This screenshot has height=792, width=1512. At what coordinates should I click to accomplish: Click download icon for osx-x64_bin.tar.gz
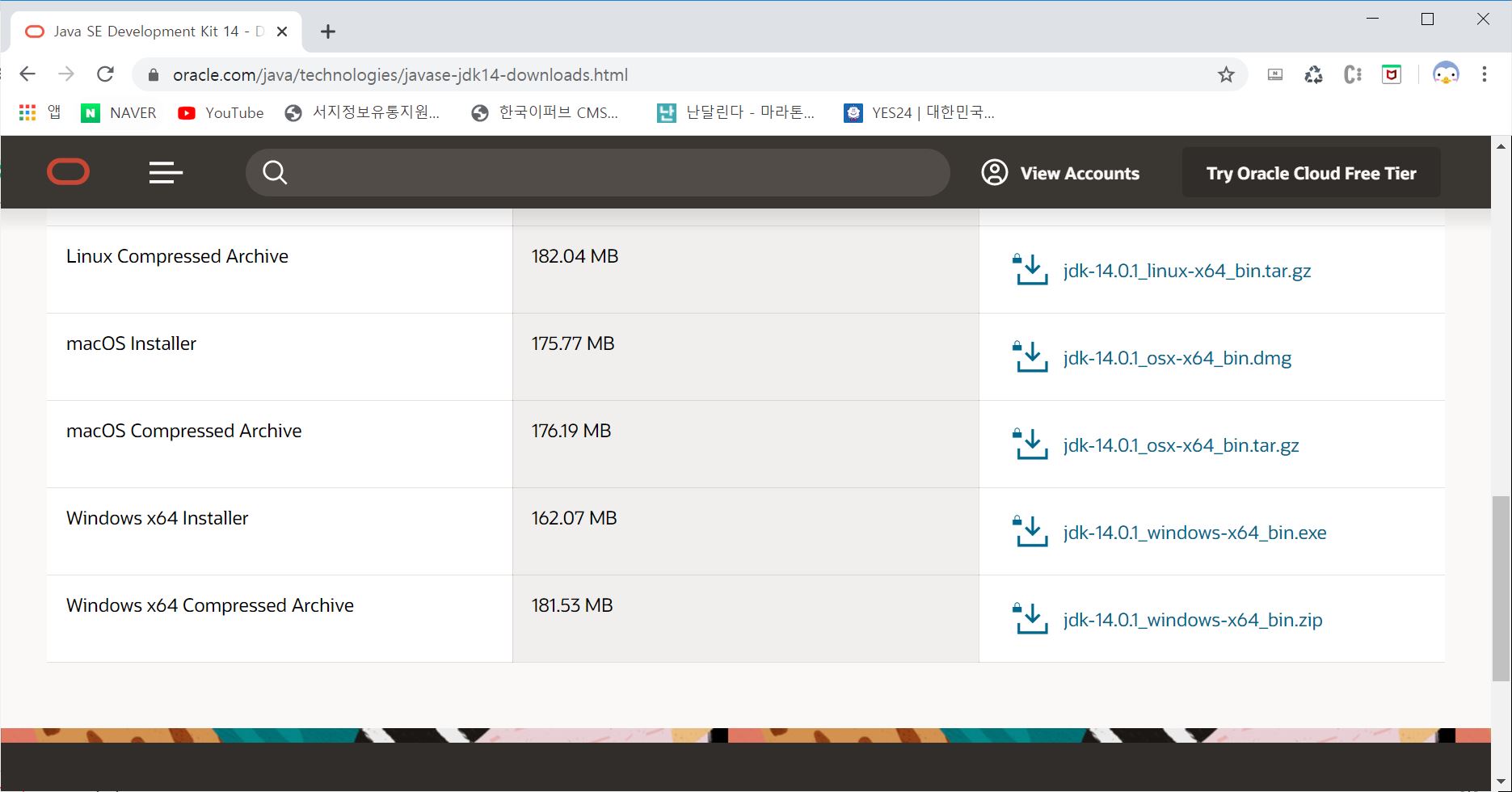click(x=1030, y=444)
